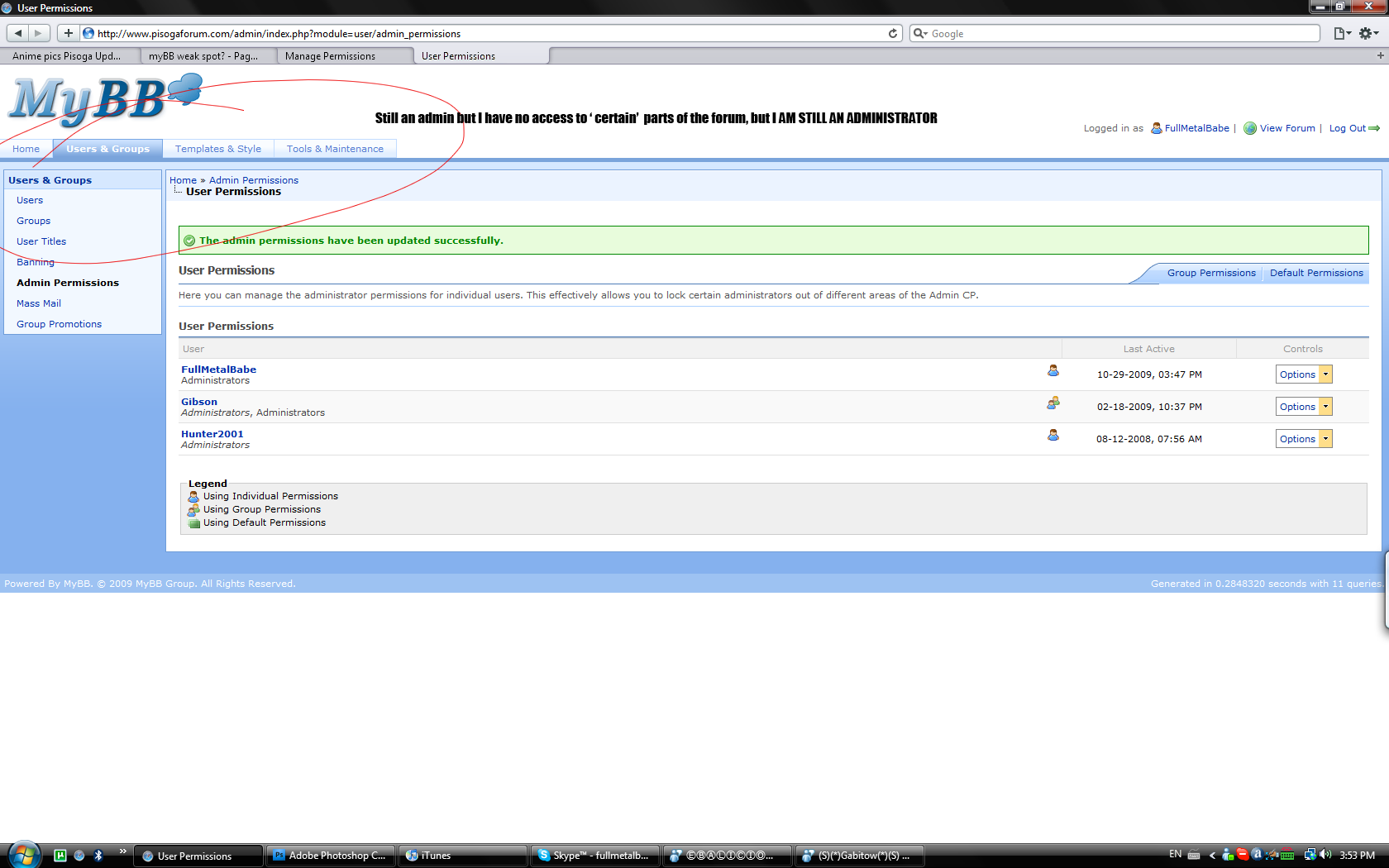Click the EN language indicator in tray
The height and width of the screenshot is (868, 1389).
click(x=1176, y=855)
